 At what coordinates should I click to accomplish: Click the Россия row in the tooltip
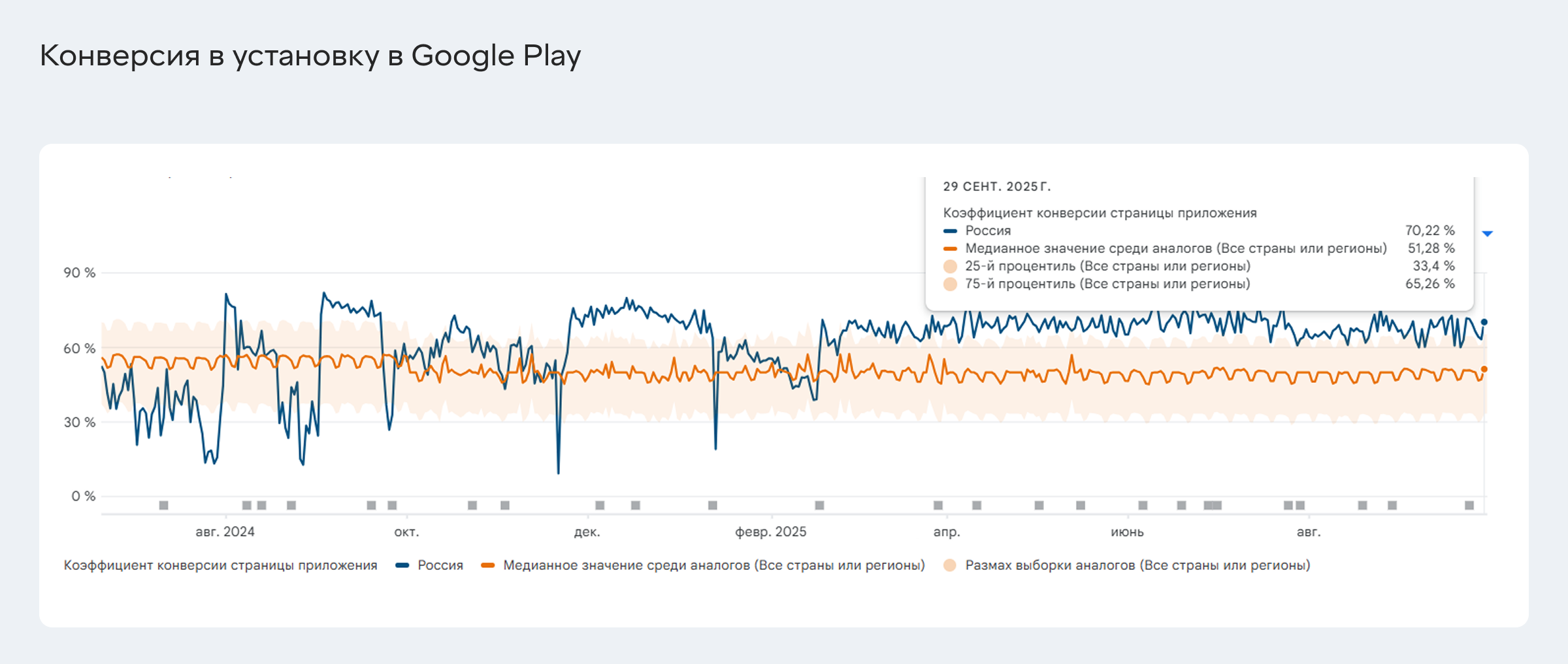pos(988,231)
